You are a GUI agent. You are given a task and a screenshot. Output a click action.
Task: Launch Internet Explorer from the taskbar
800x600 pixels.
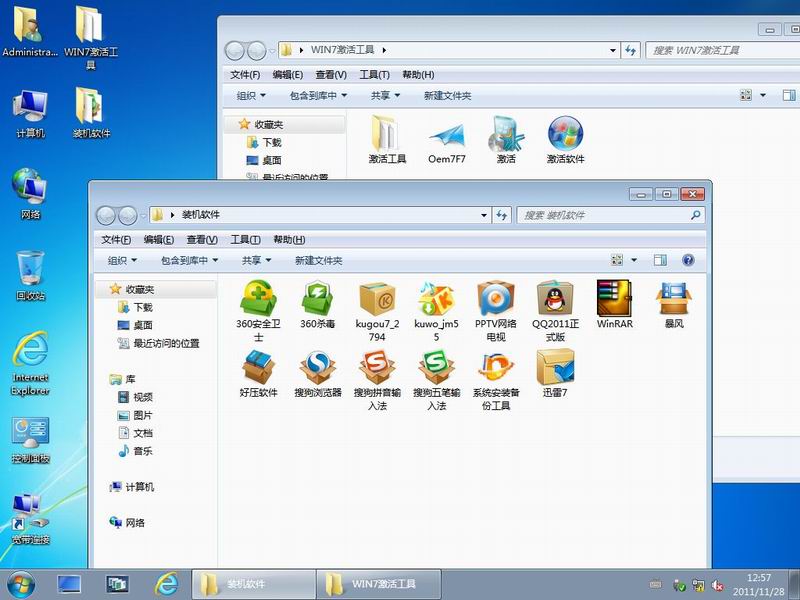coord(166,584)
